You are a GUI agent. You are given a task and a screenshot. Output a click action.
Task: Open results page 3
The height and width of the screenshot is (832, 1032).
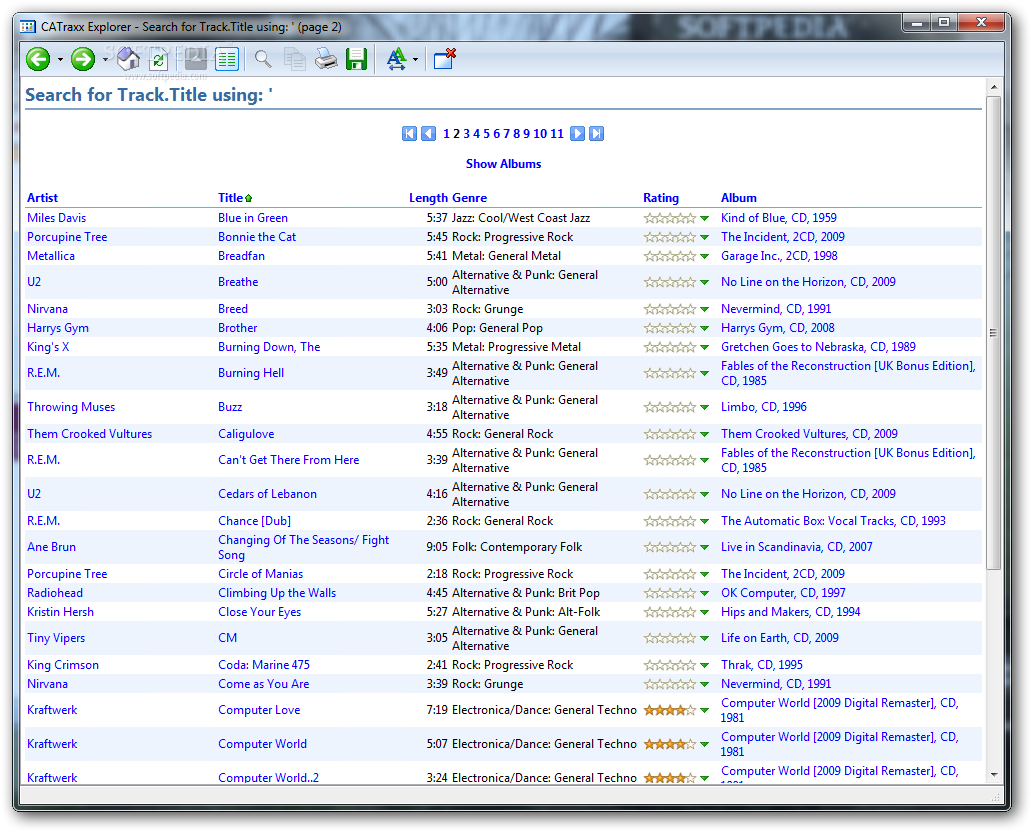pos(467,134)
